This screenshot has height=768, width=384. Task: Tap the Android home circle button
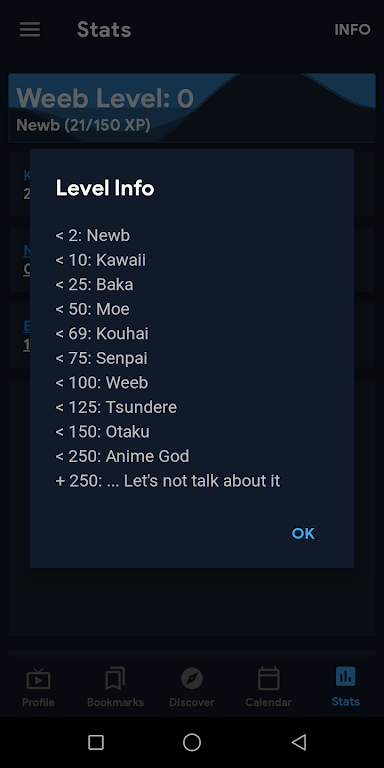(x=192, y=743)
